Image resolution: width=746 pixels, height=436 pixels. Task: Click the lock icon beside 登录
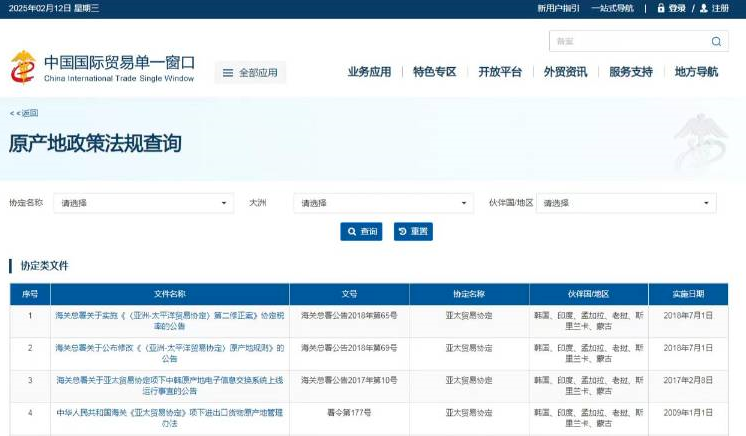(661, 8)
